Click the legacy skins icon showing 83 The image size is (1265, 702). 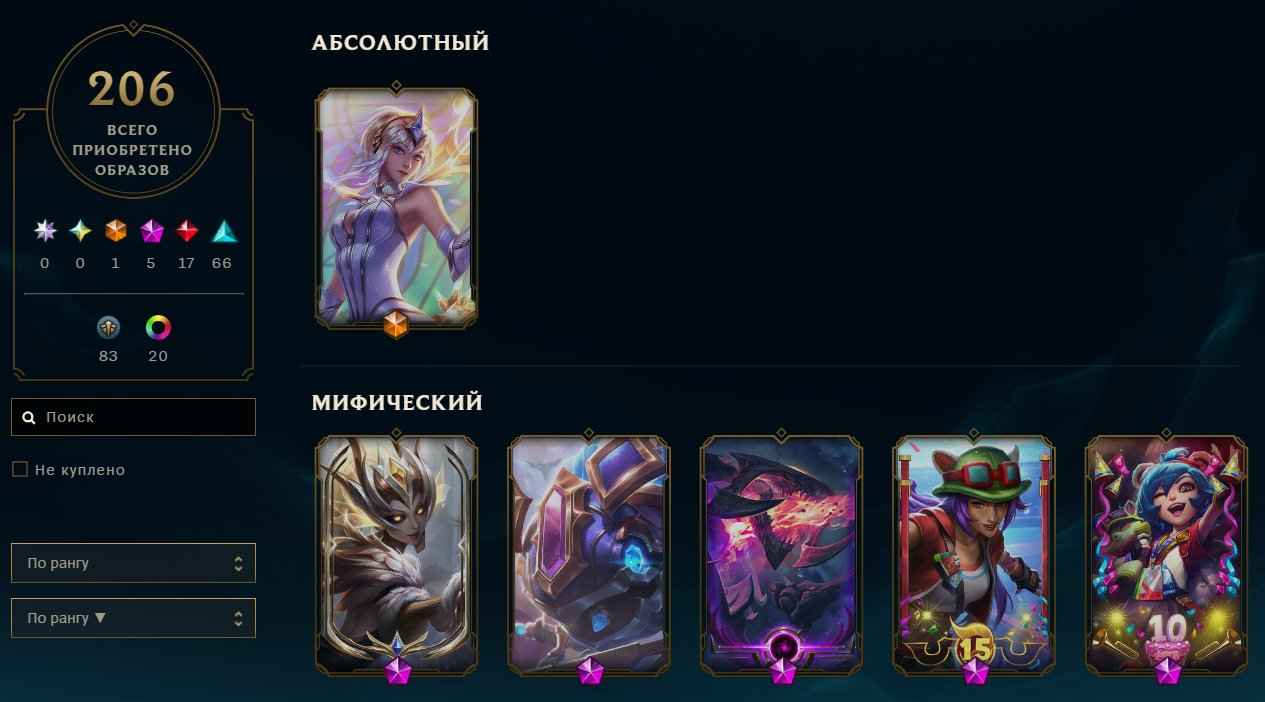coord(108,327)
